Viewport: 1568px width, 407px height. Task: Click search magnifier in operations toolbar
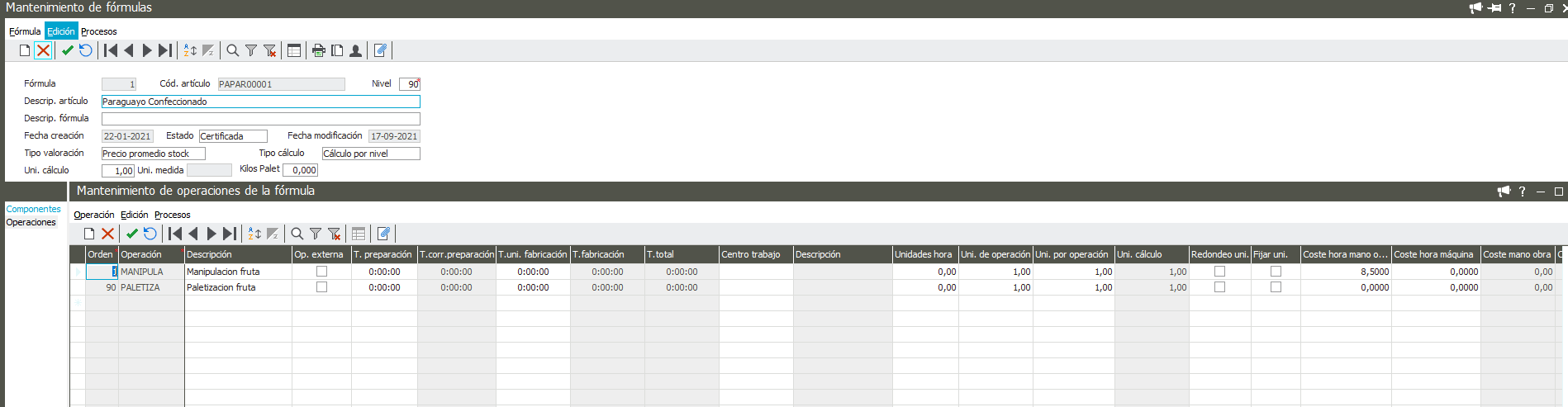[297, 234]
